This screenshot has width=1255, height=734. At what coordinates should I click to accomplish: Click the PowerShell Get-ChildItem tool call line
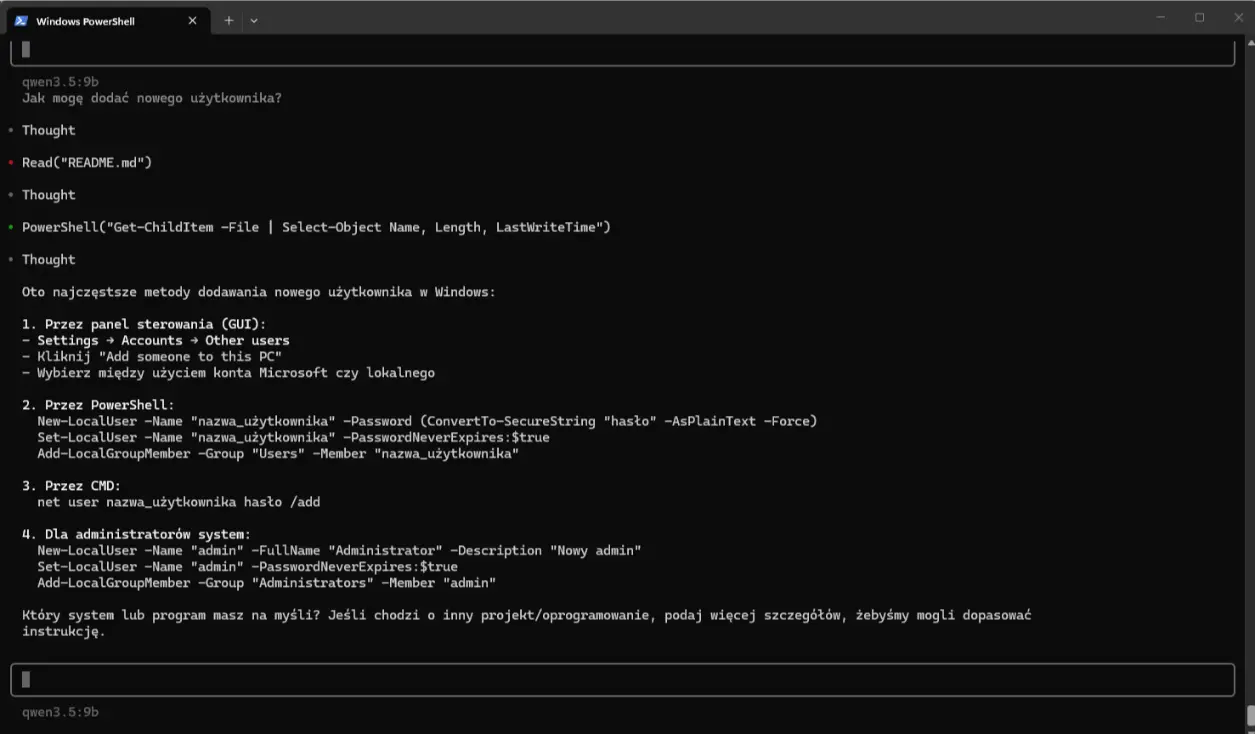click(x=316, y=227)
